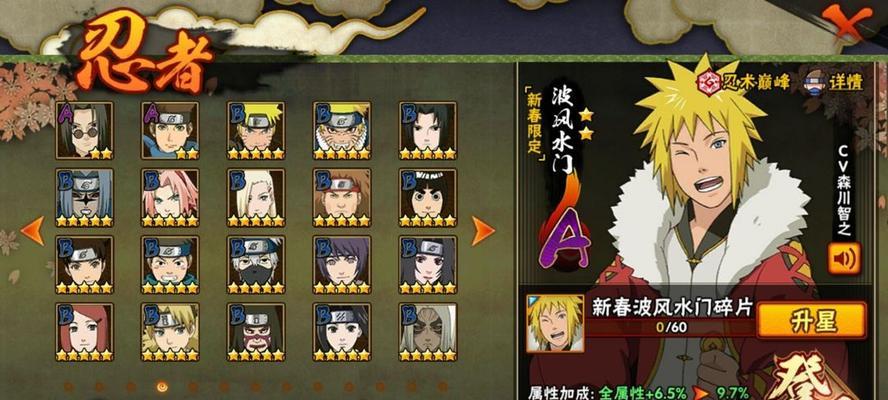Go to next ninja page arrow
Viewport: 888px width, 400px height.
click(483, 231)
